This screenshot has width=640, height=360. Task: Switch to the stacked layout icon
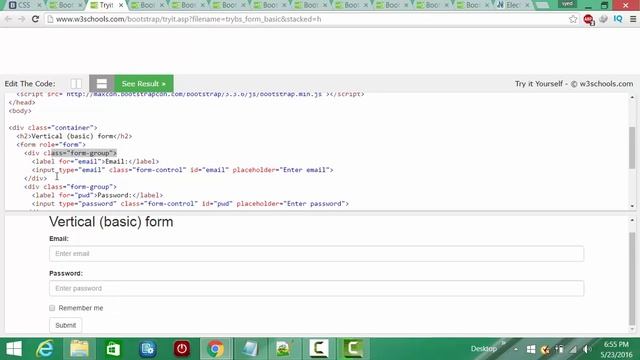coord(102,84)
